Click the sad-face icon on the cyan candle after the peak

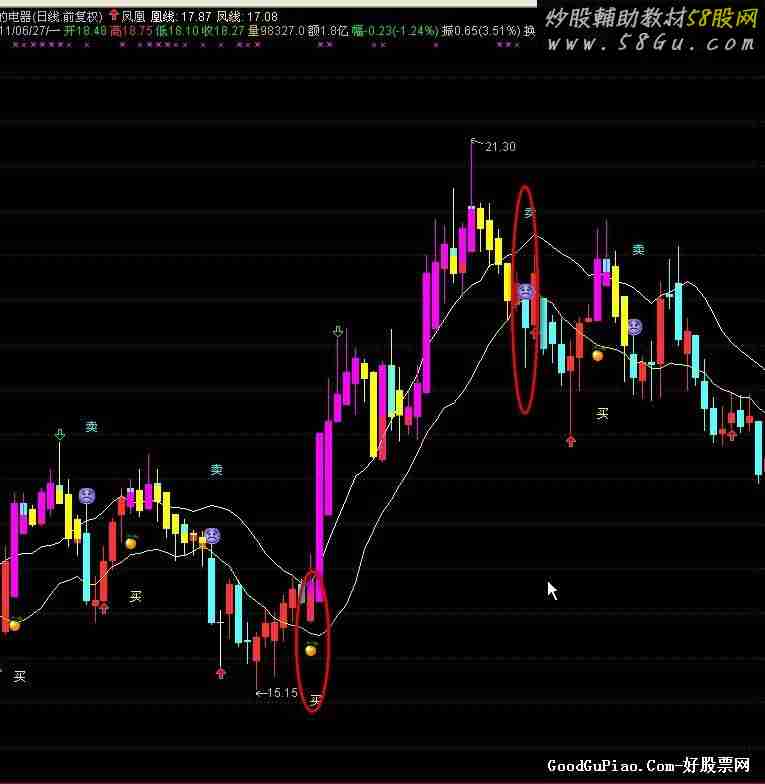click(x=525, y=291)
